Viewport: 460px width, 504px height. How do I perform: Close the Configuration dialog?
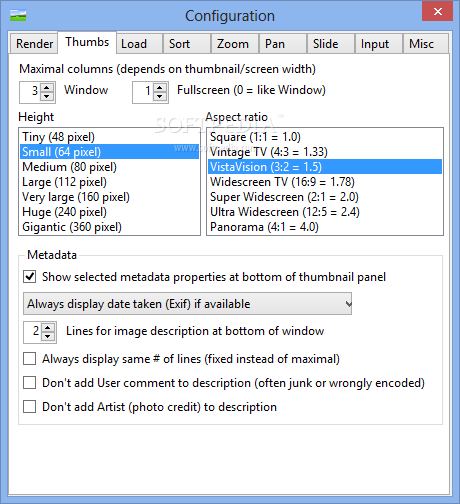pos(437,12)
